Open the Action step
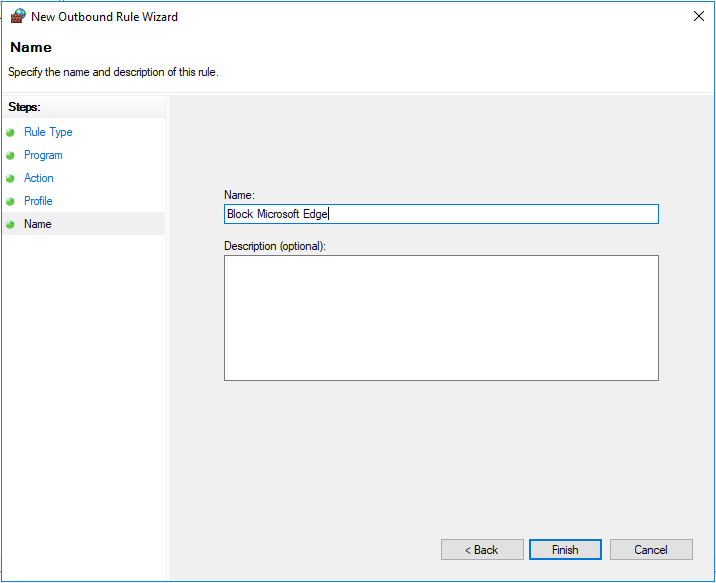 pos(38,178)
